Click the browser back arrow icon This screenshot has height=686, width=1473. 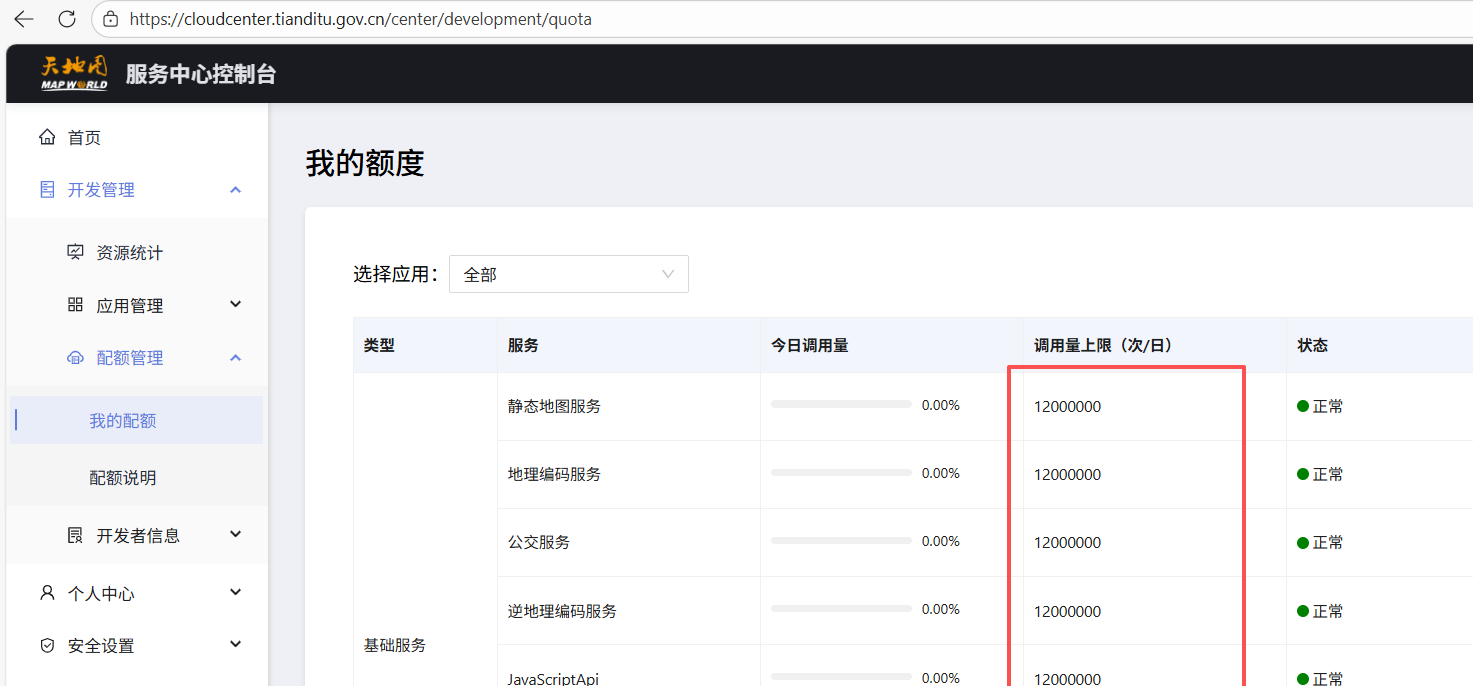[24, 19]
